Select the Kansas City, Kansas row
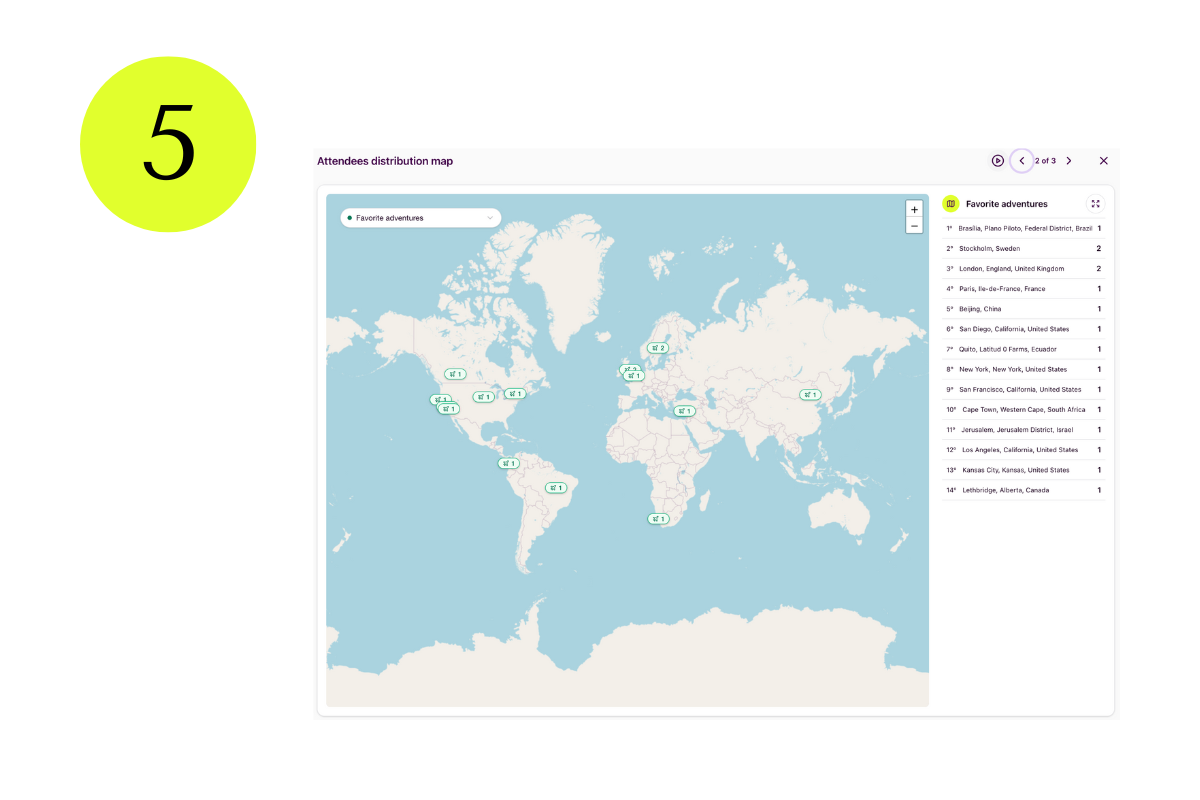Screen dimensions: 1200x800 click(1024, 470)
